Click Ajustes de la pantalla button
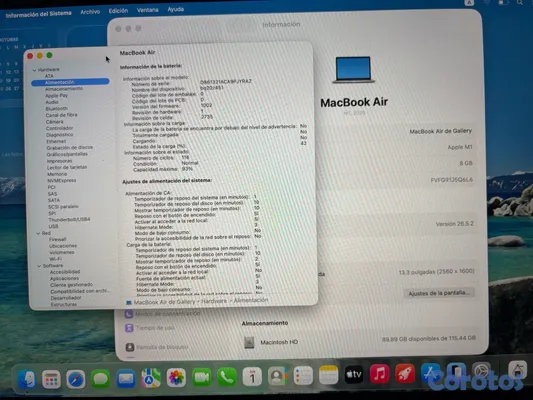Image resolution: width=533 pixels, height=400 pixels. coord(439,293)
